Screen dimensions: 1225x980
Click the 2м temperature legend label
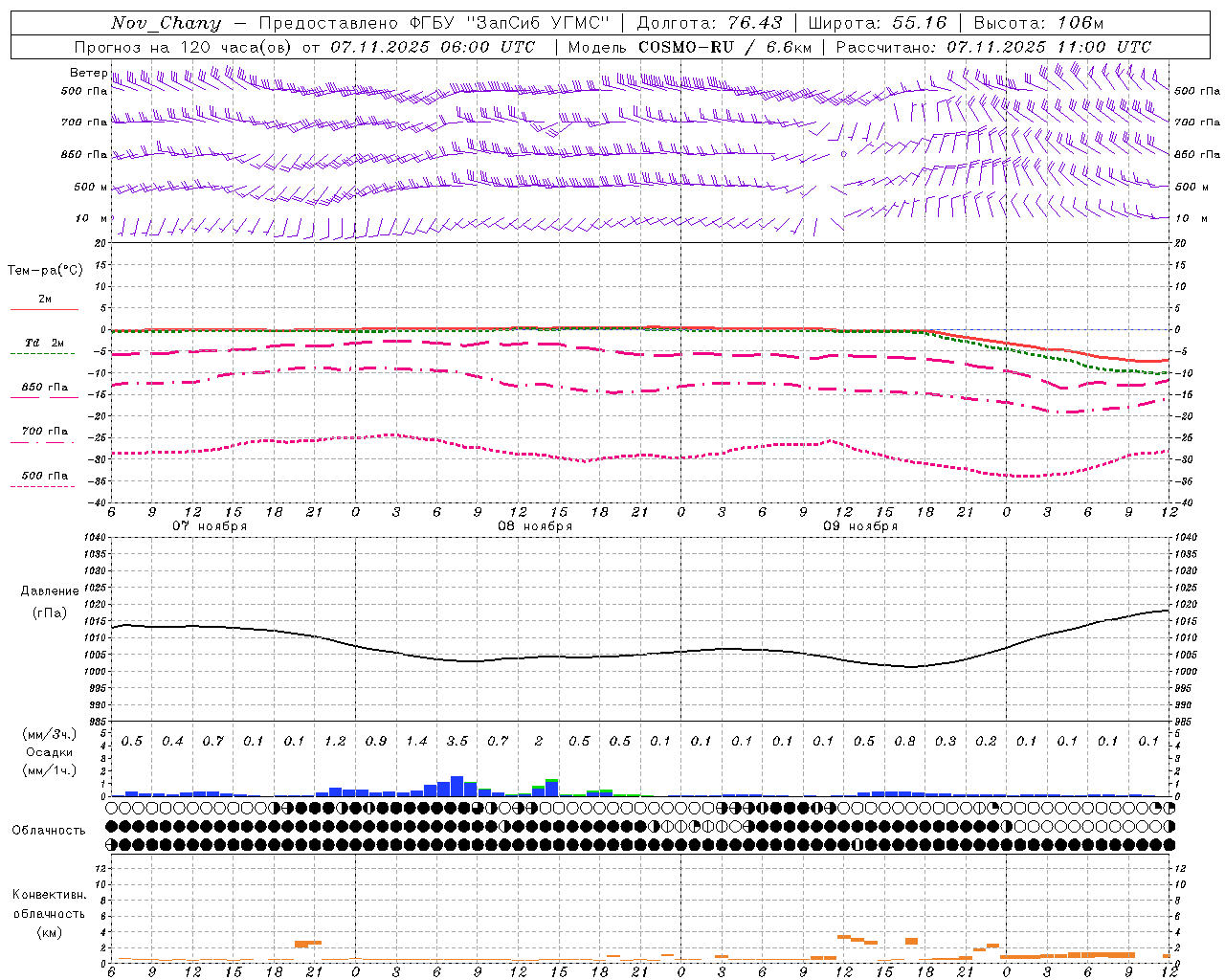point(45,300)
